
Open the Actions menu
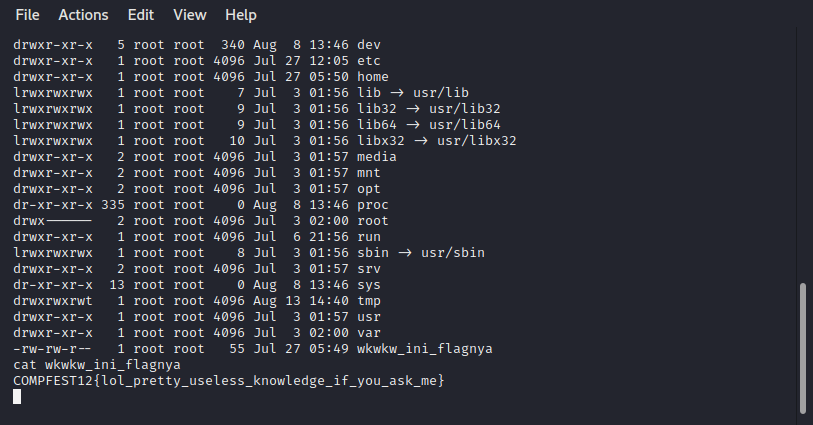(x=83, y=15)
